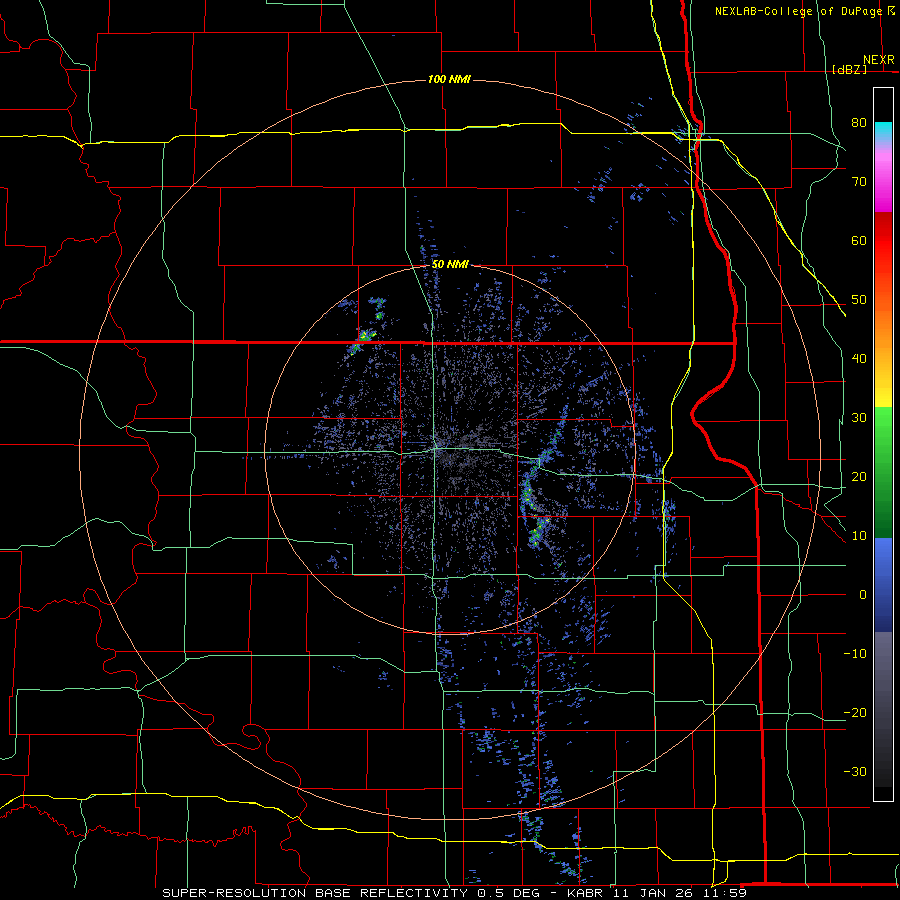Click the 100 NMI range ring label
The width and height of the screenshot is (900, 900).
tap(449, 79)
